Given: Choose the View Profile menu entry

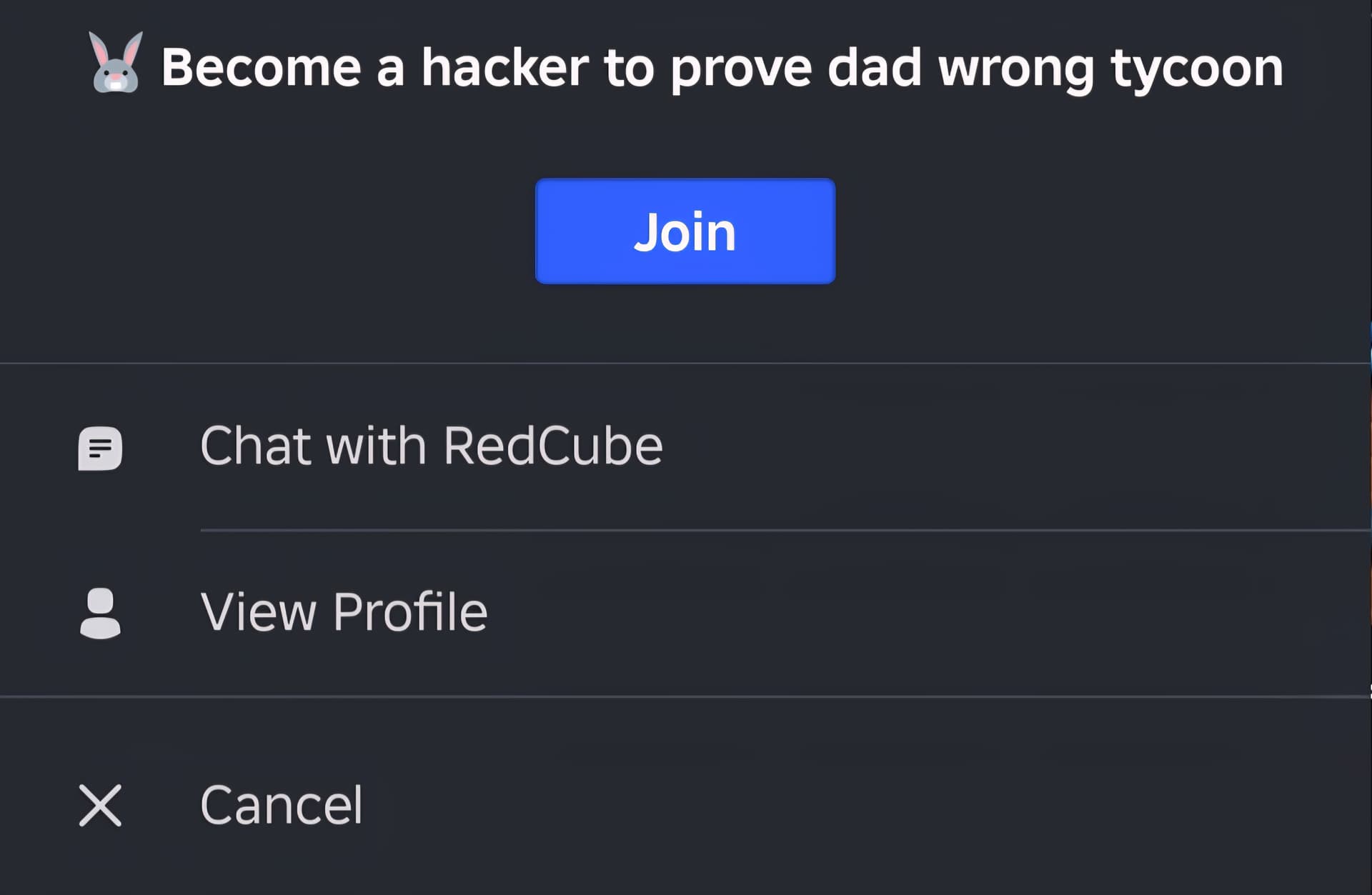Looking at the screenshot, I should [686, 613].
